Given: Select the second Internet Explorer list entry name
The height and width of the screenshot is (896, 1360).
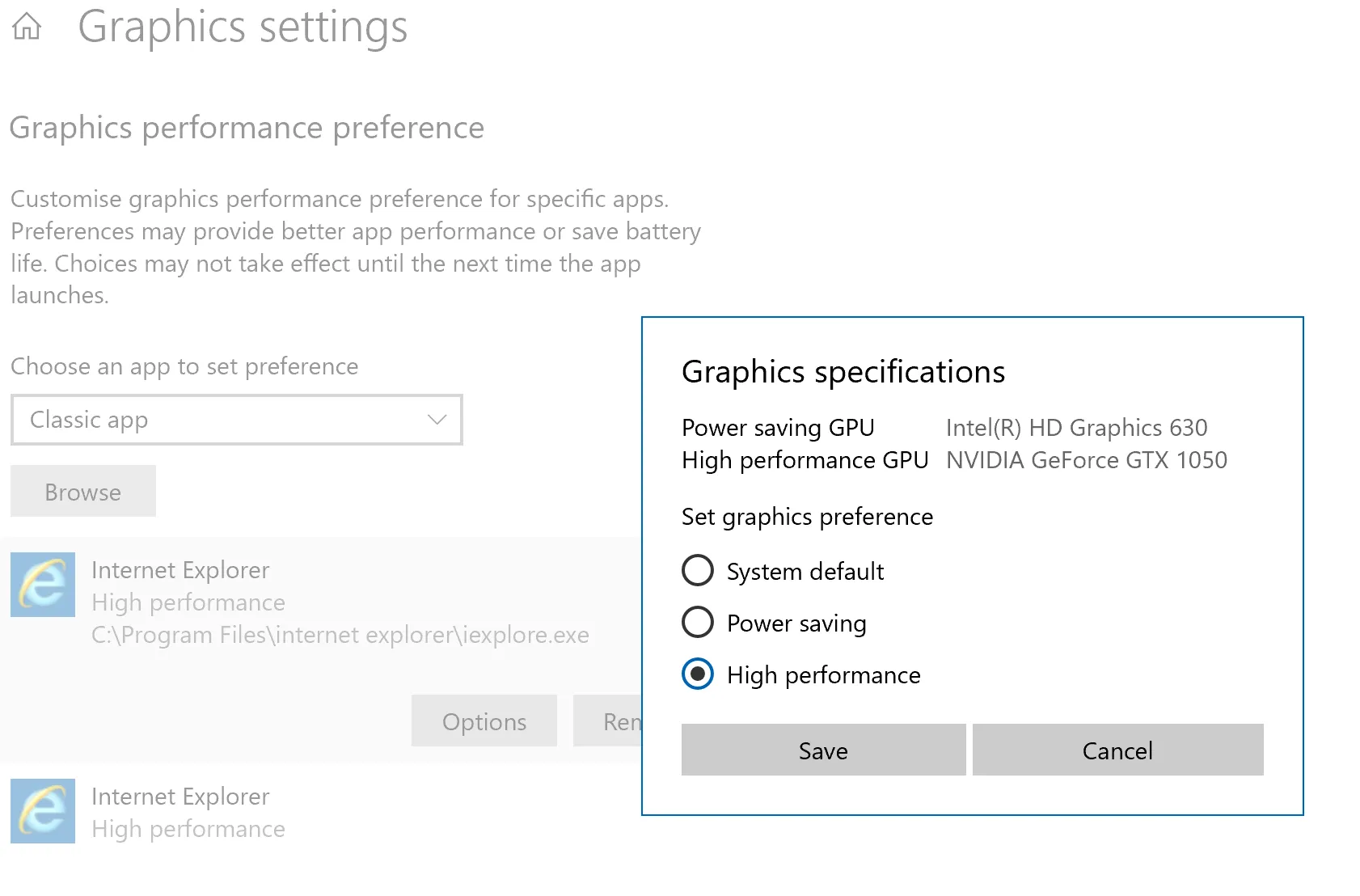Looking at the screenshot, I should click(180, 797).
